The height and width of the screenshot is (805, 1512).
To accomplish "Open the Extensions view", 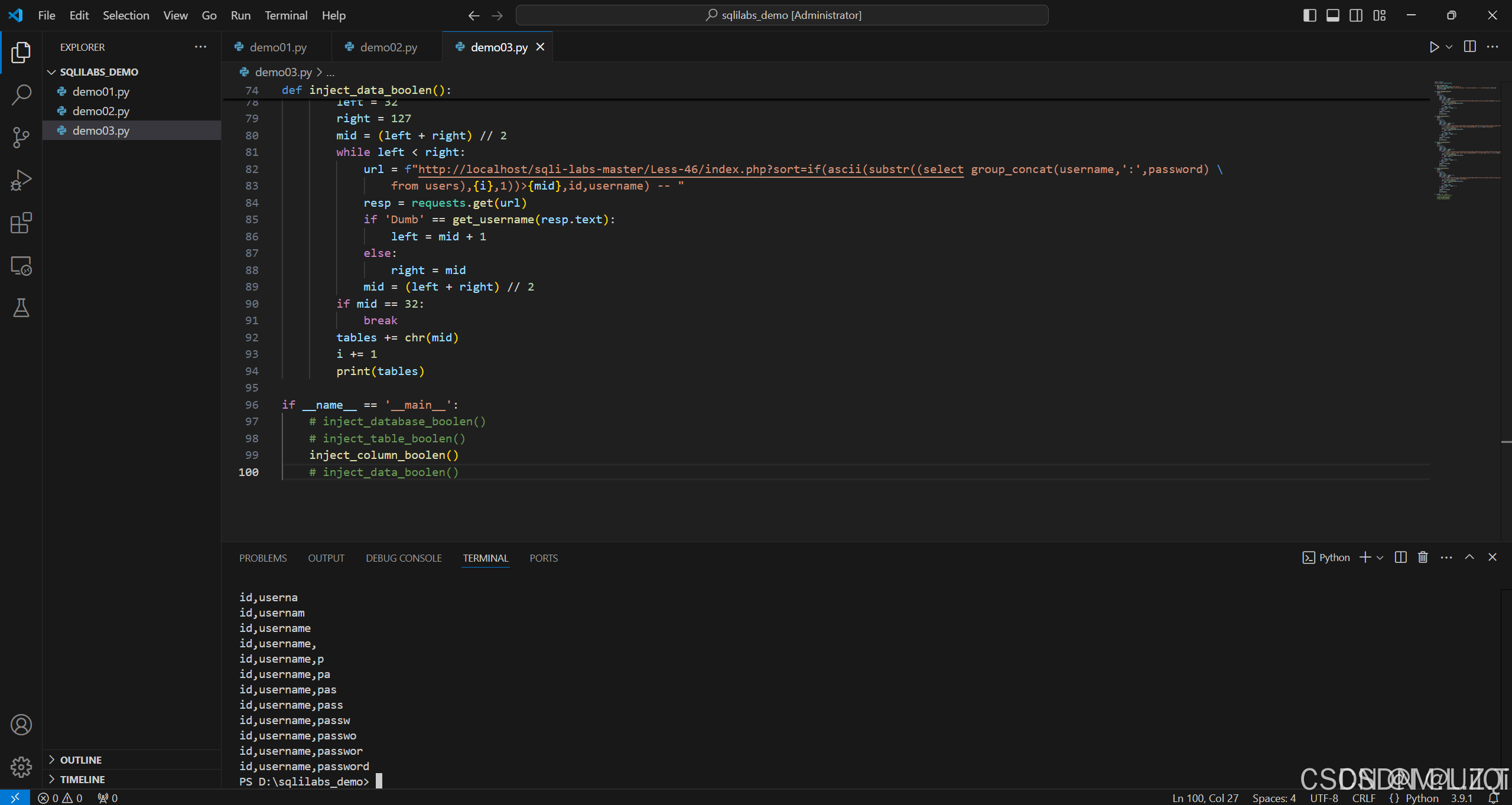I will click(x=21, y=223).
